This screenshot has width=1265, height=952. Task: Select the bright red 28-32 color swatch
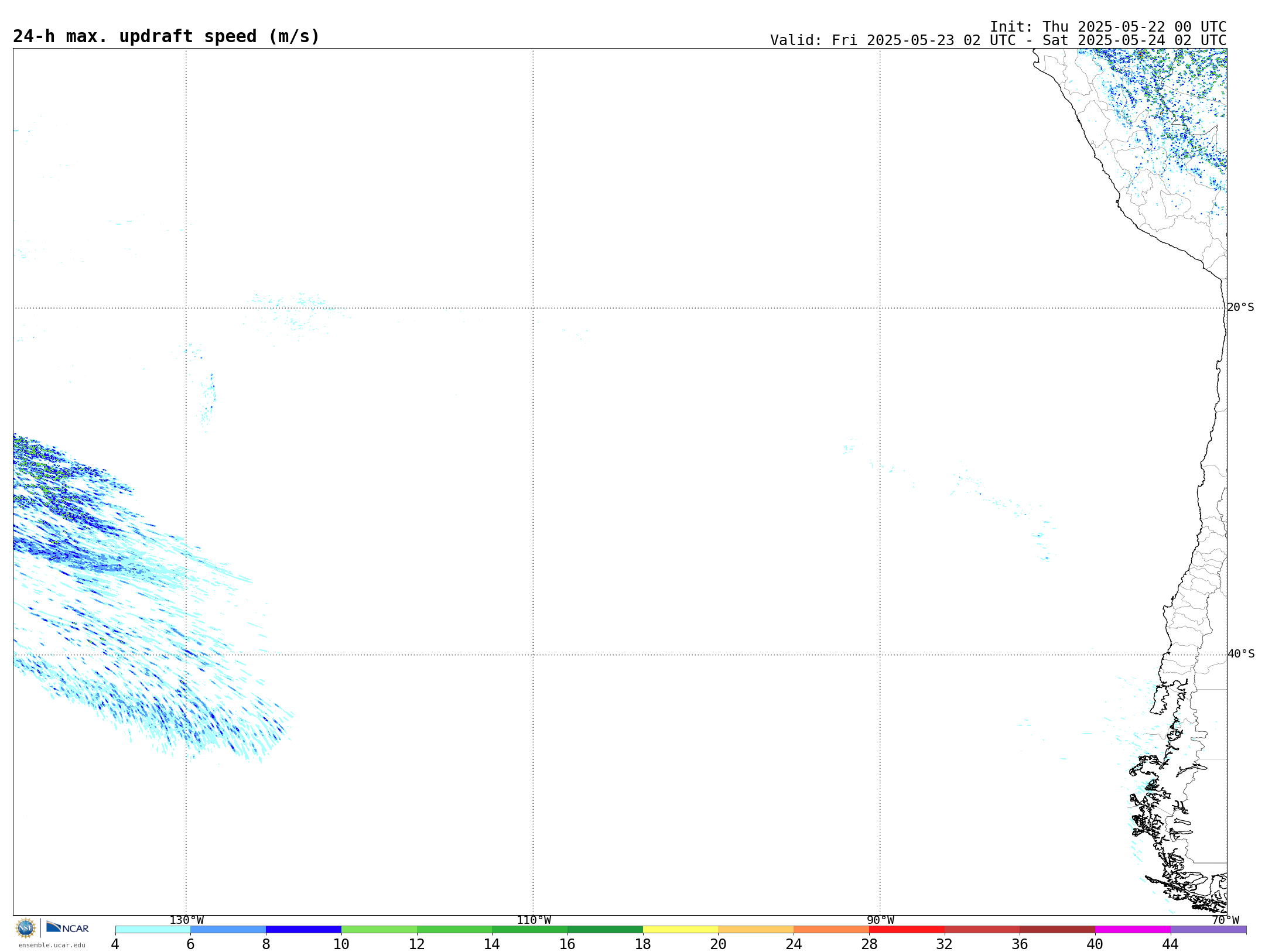(x=907, y=930)
